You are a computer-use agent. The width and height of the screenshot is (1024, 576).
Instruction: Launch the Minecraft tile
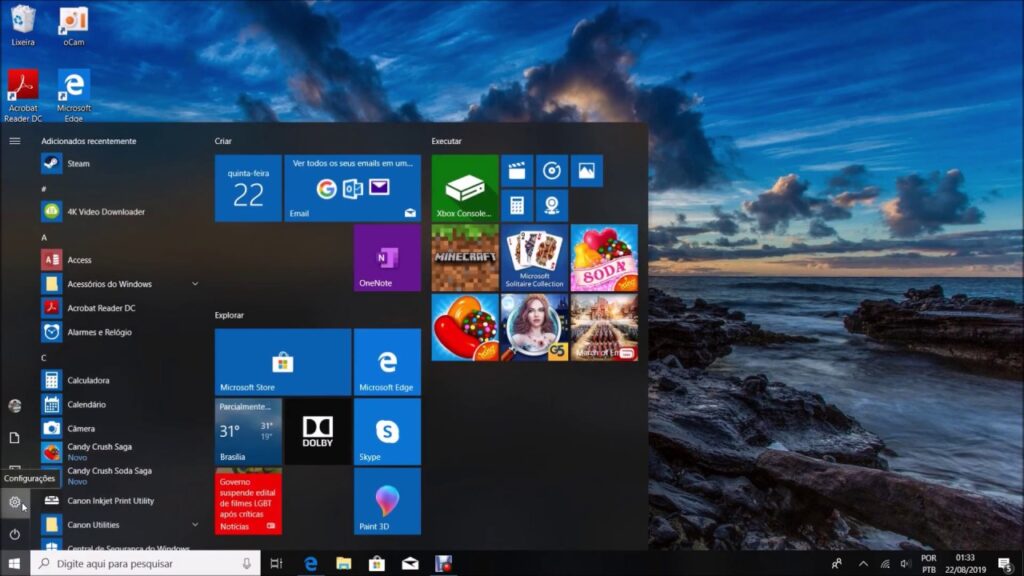pos(465,258)
